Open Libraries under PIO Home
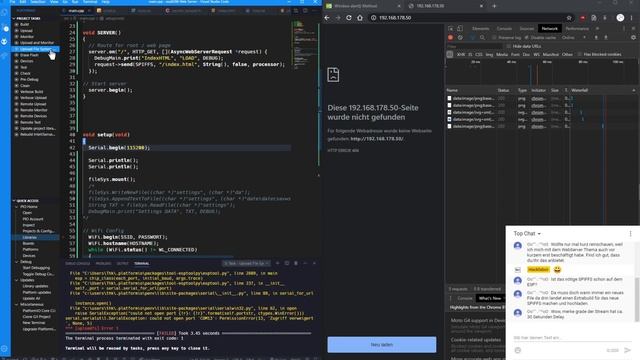The width and height of the screenshot is (640, 360). point(30,238)
